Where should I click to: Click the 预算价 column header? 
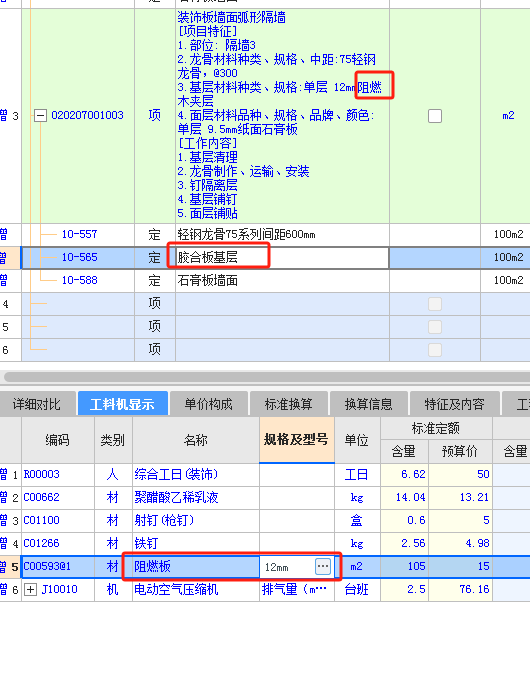pos(460,451)
